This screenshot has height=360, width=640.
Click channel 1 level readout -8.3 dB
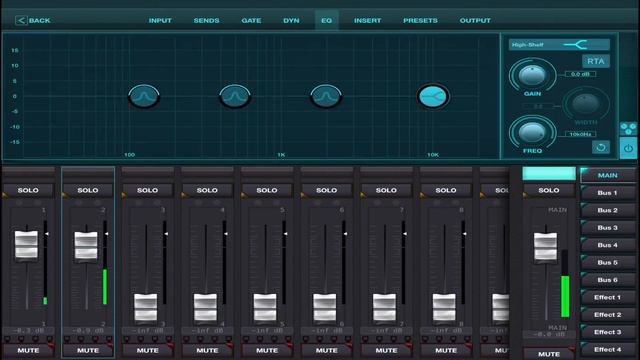click(28, 331)
